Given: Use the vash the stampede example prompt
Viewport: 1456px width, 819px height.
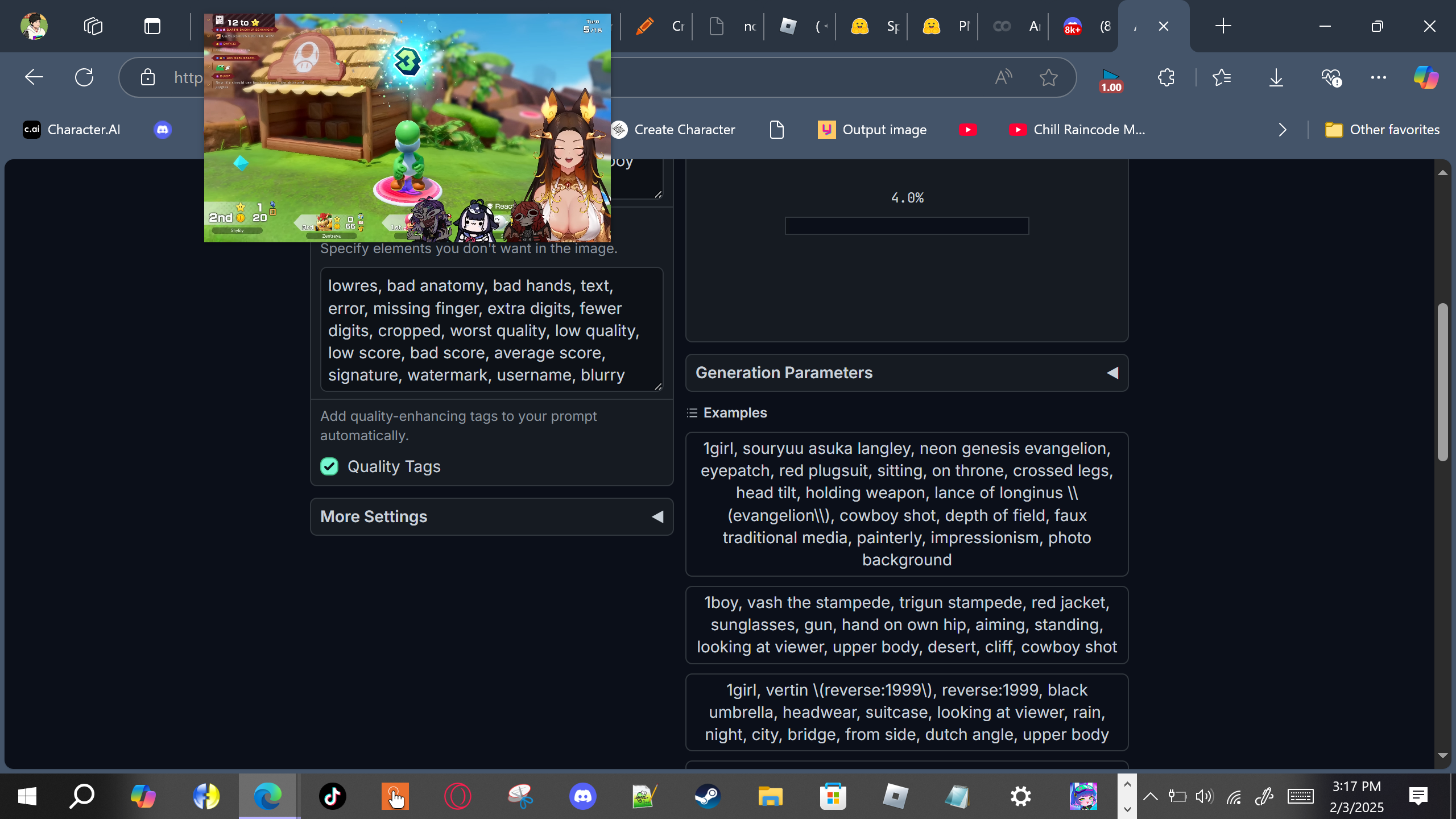Looking at the screenshot, I should pos(907,624).
